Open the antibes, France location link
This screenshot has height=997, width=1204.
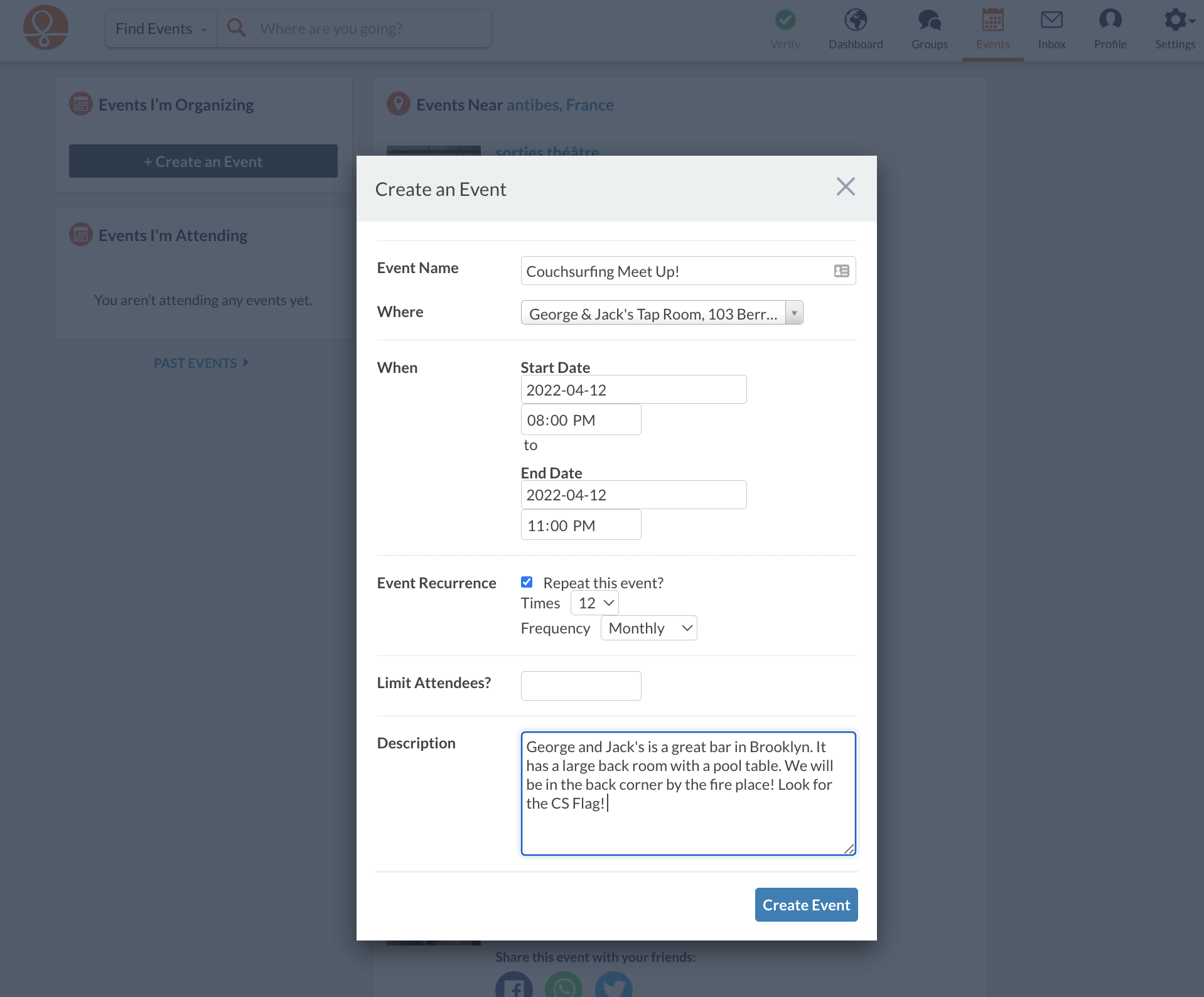click(x=560, y=105)
